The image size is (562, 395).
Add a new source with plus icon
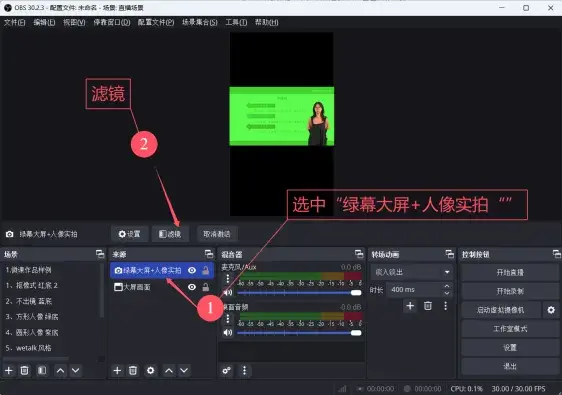[x=117, y=370]
